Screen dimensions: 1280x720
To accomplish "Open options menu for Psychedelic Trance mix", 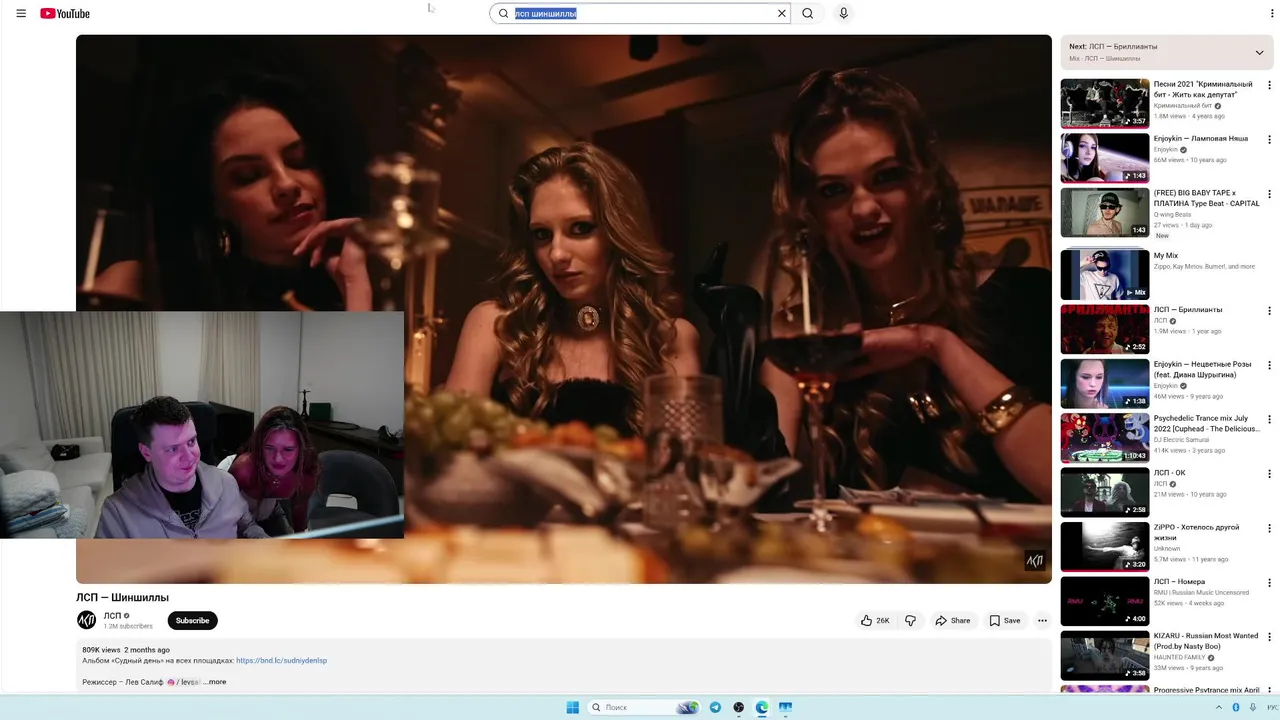I will tap(1270, 419).
